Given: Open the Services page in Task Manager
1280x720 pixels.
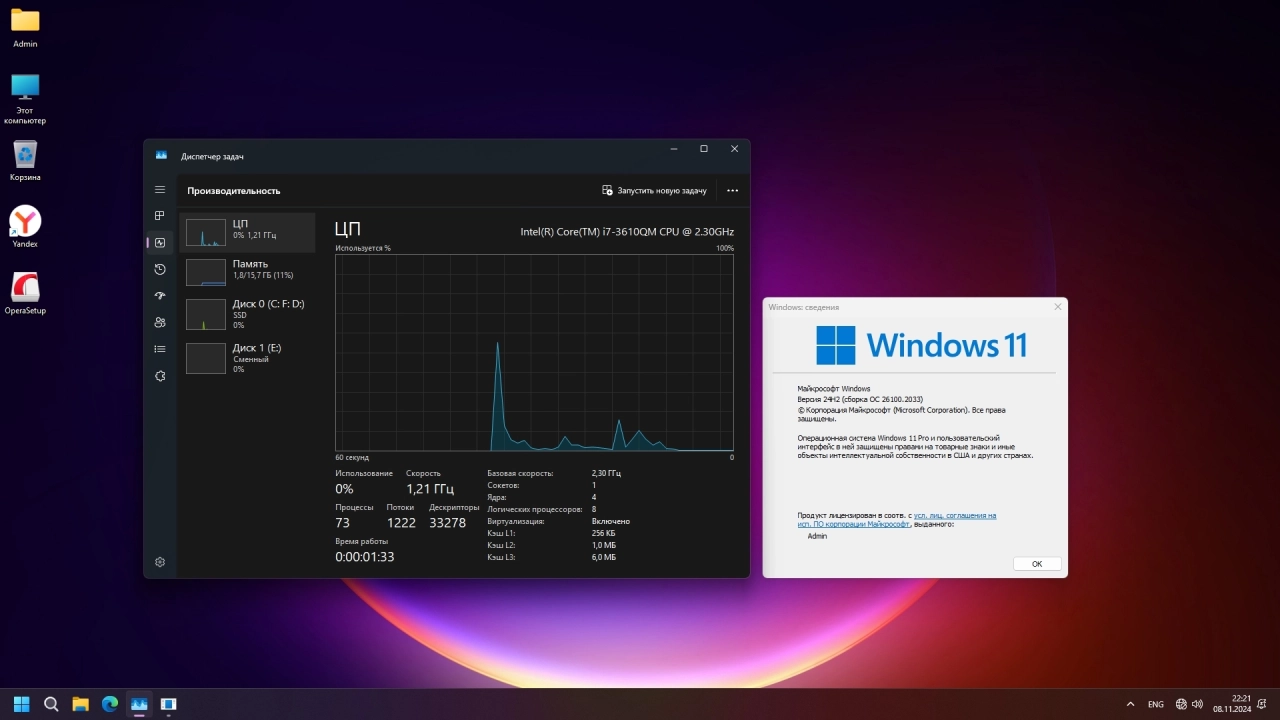Looking at the screenshot, I should tap(160, 376).
